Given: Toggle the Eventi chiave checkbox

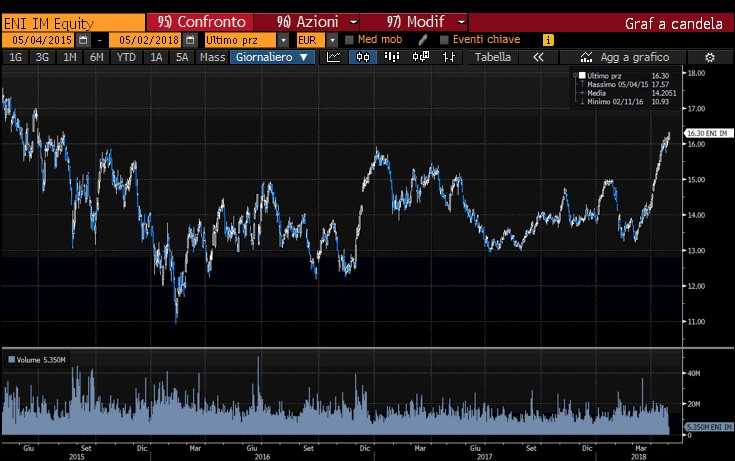Looking at the screenshot, I should point(444,40).
